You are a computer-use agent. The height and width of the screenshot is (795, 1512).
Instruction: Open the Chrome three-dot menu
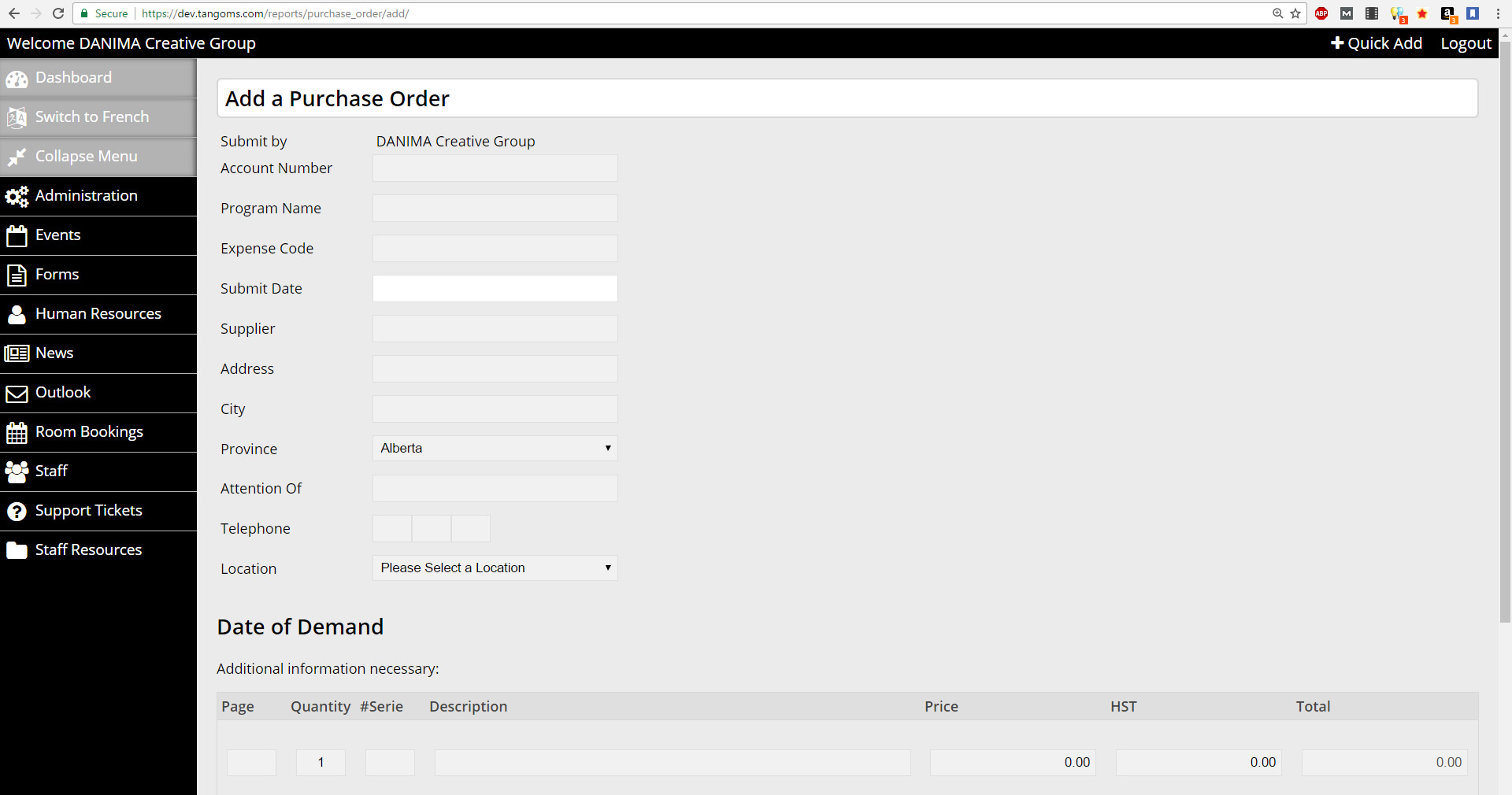pos(1498,13)
